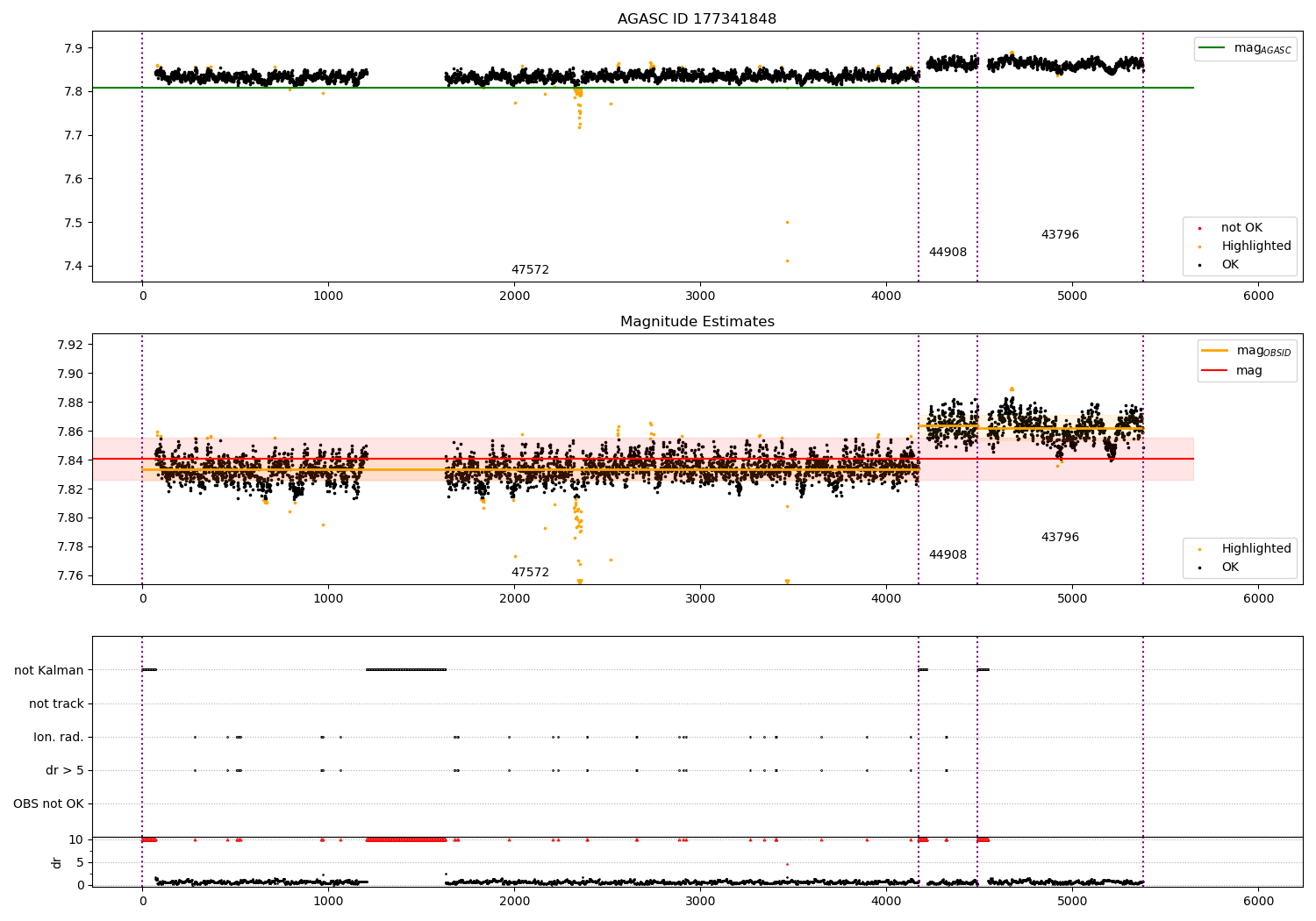This screenshot has height=921, width=1316.
Task: Click the green line sample in the top legend
Action: (x=1212, y=48)
